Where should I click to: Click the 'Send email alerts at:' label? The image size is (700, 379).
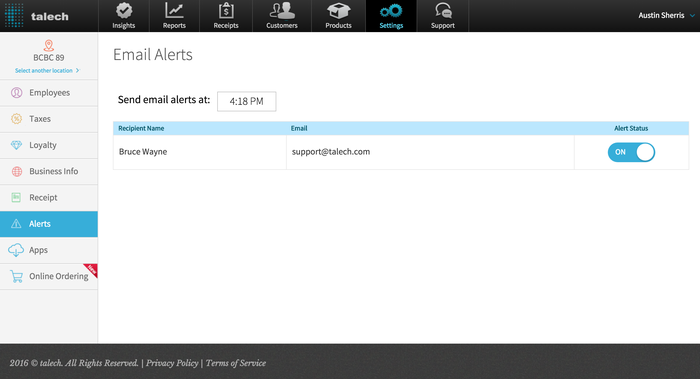click(164, 100)
